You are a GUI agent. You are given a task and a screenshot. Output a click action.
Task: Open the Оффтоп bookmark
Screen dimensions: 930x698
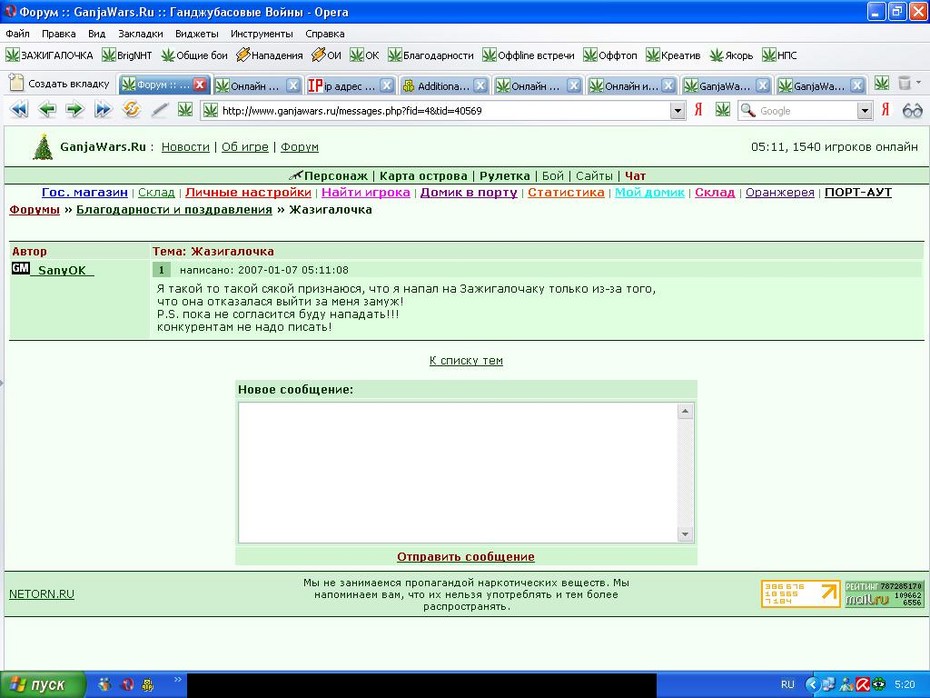610,56
